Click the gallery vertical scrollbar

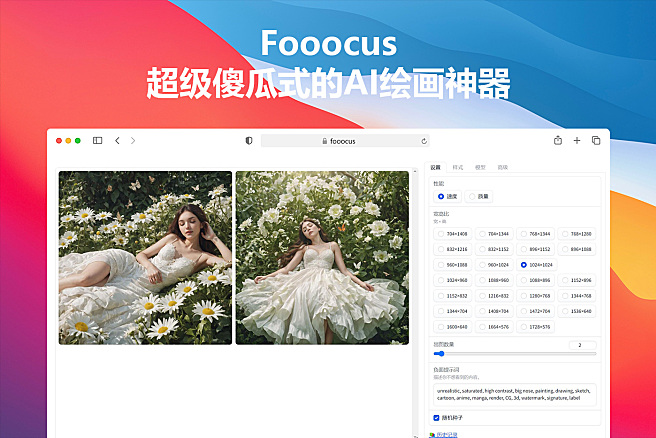pos(415,303)
